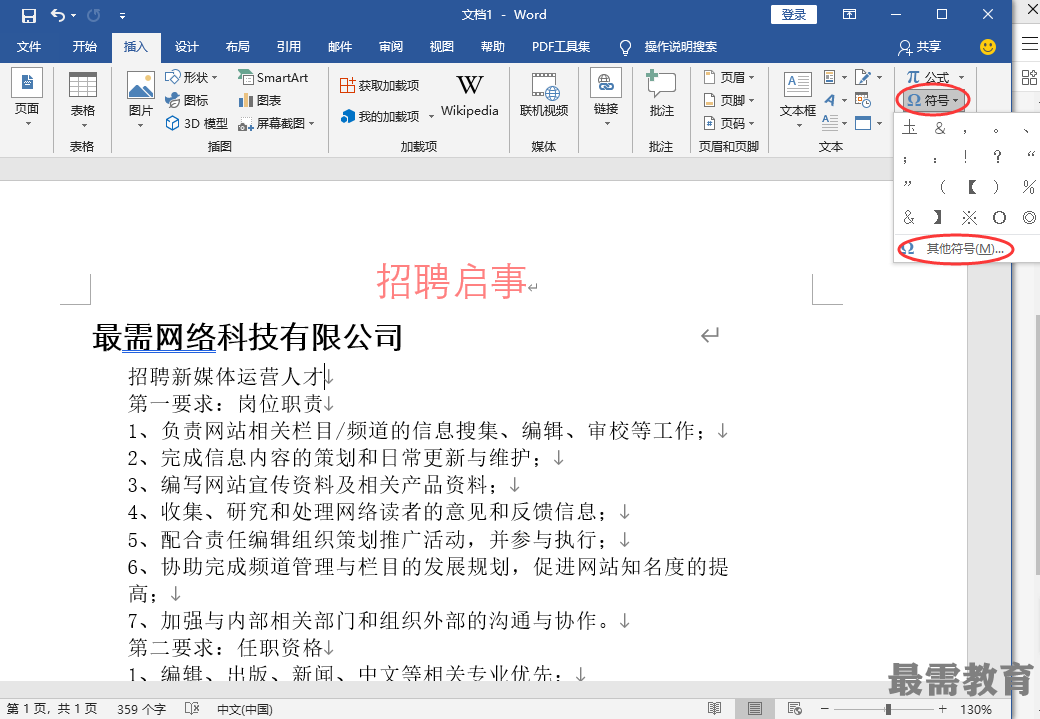
Task: Click the Save icon in the title bar
Action: (x=29, y=15)
